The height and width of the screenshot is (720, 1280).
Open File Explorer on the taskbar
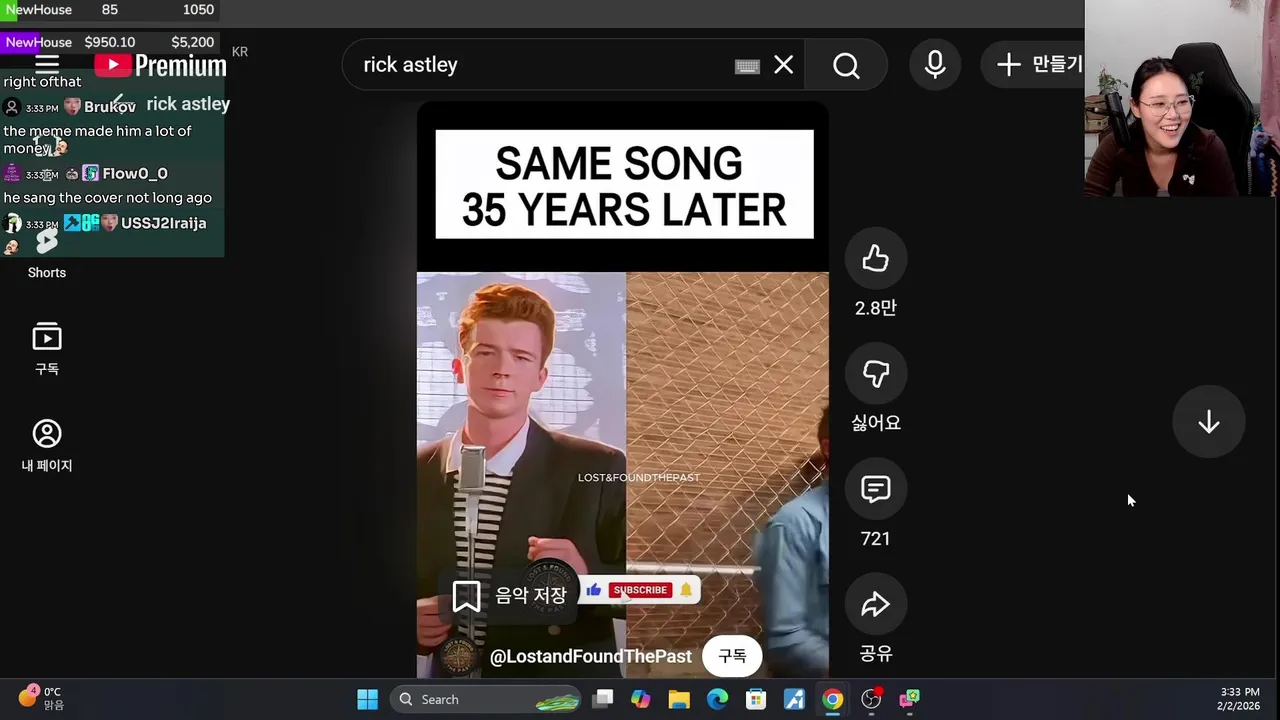tap(679, 699)
